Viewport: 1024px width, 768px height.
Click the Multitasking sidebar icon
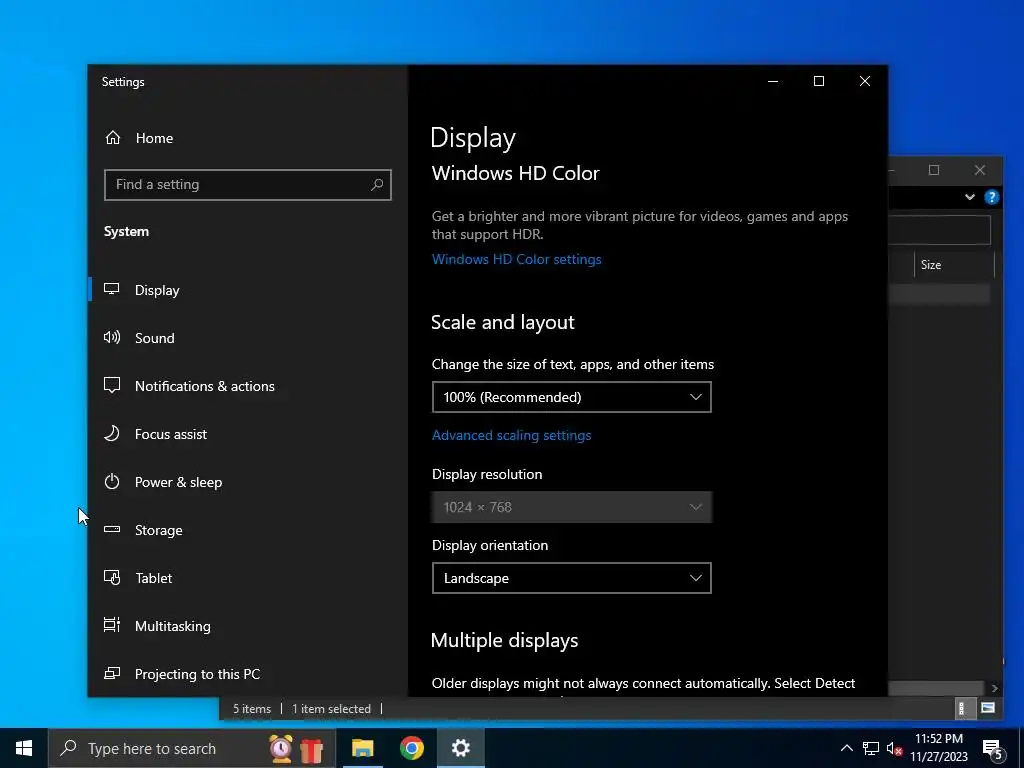pyautogui.click(x=112, y=625)
